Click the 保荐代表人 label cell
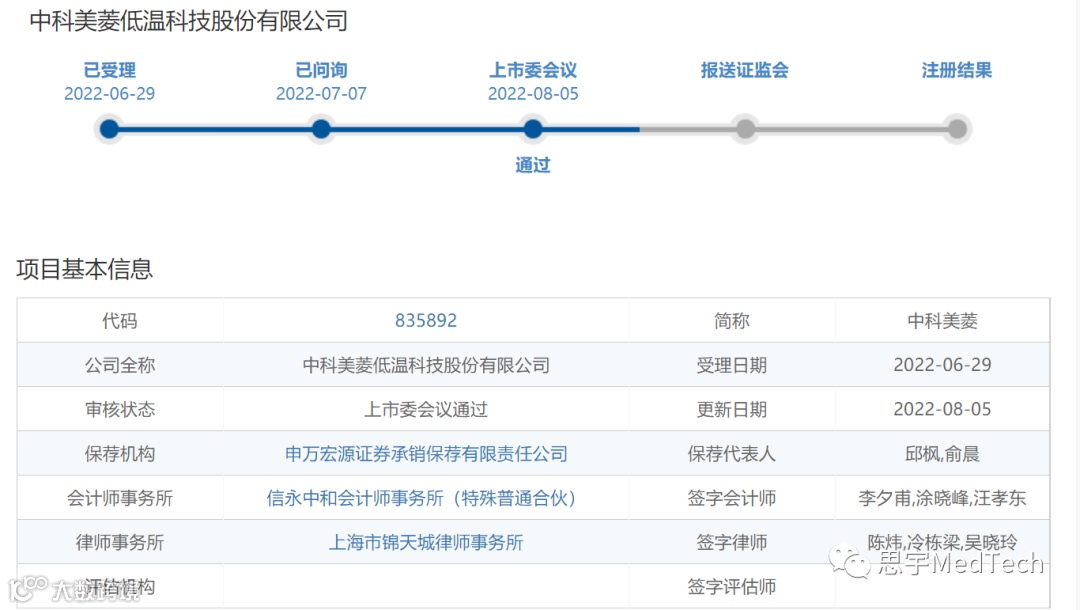The image size is (1080, 610). point(731,454)
